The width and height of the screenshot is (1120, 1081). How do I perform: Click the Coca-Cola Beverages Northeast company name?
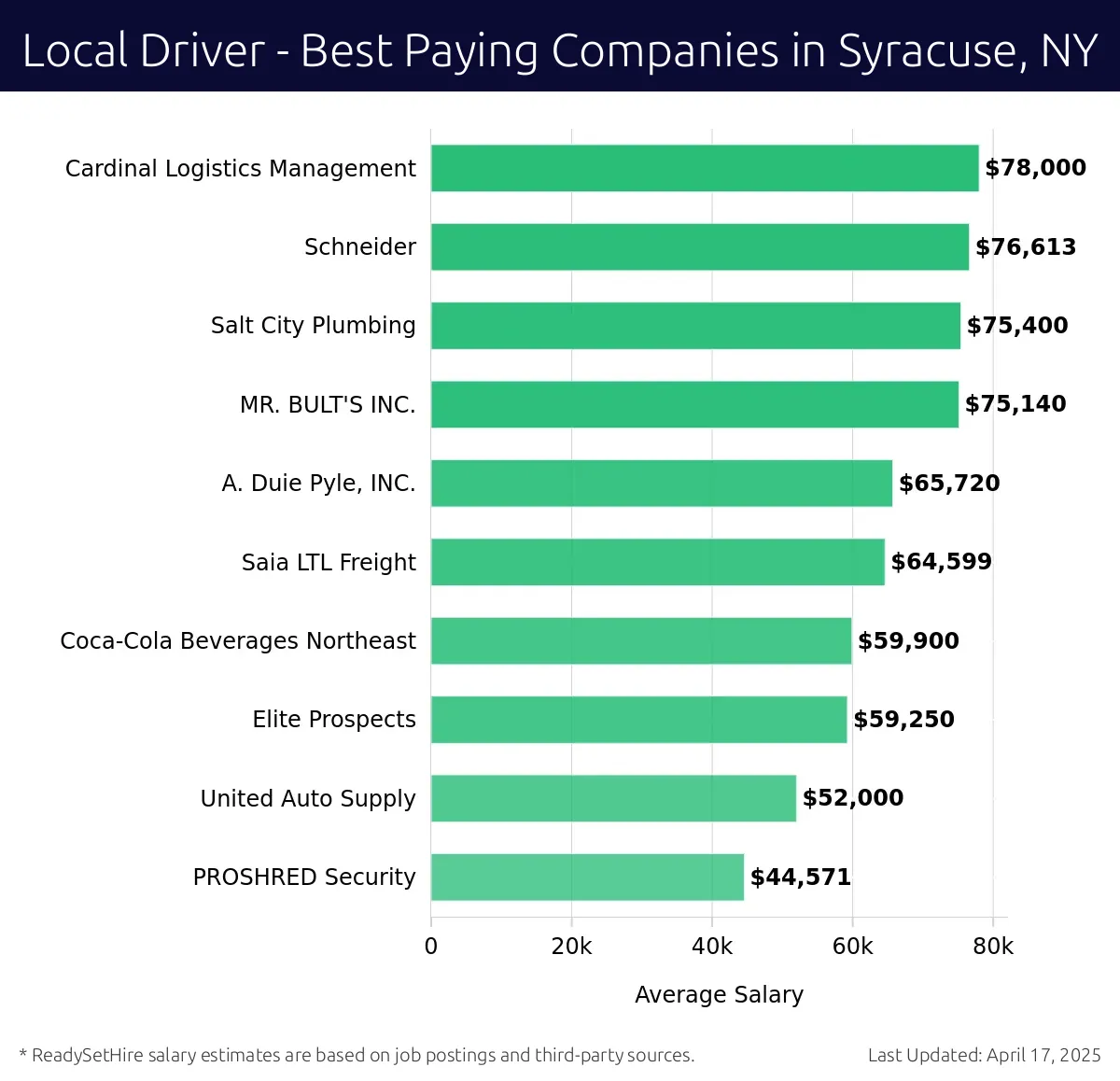(x=238, y=640)
